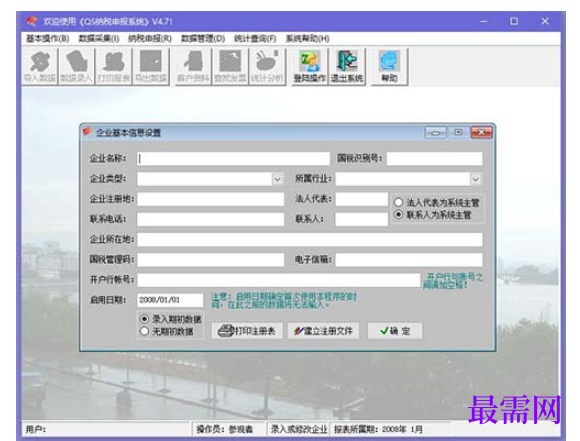This screenshot has width=580, height=441.
Task: Expand the 企业类型 dropdown
Action: pos(277,179)
